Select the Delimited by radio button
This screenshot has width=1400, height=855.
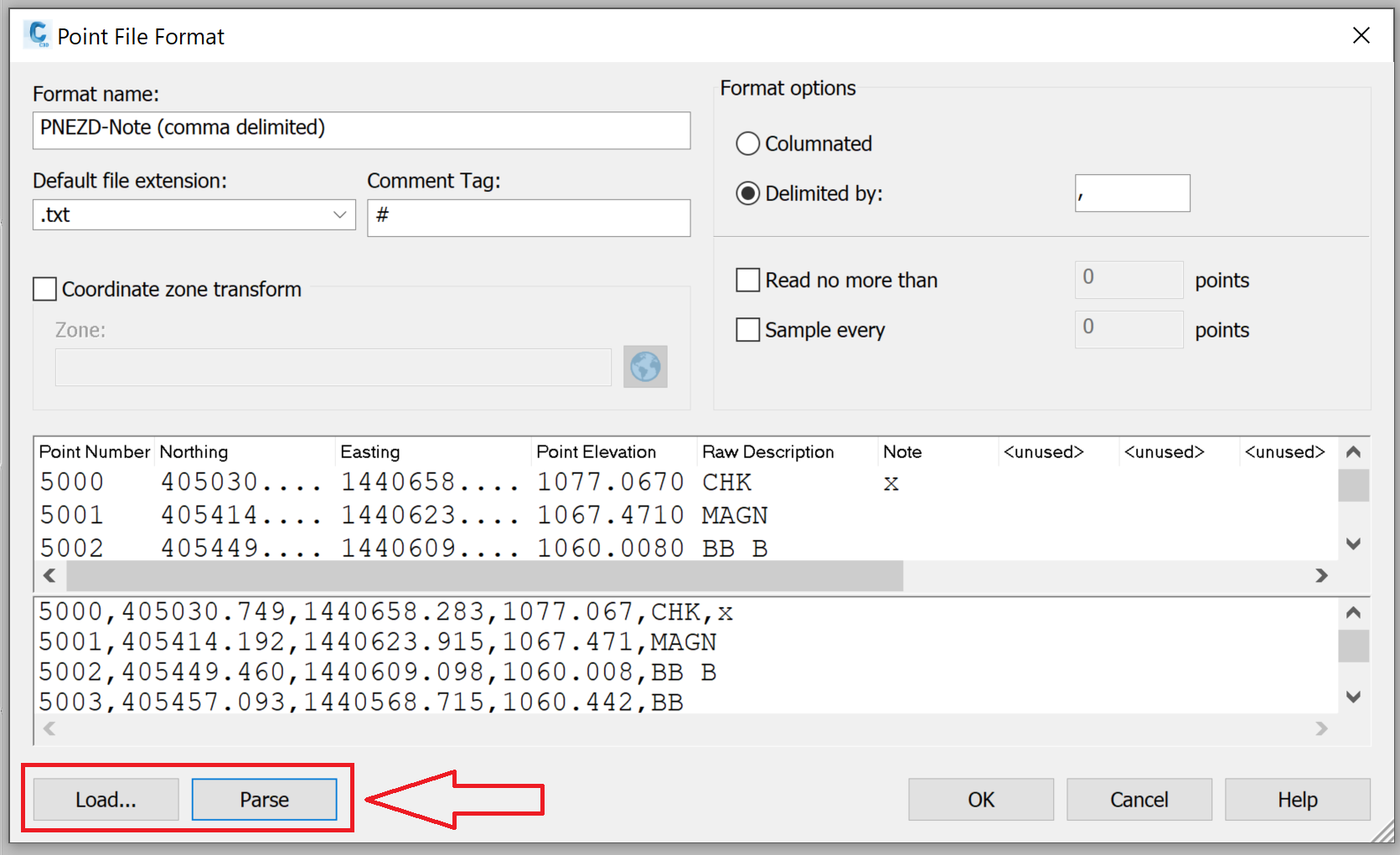(x=747, y=193)
